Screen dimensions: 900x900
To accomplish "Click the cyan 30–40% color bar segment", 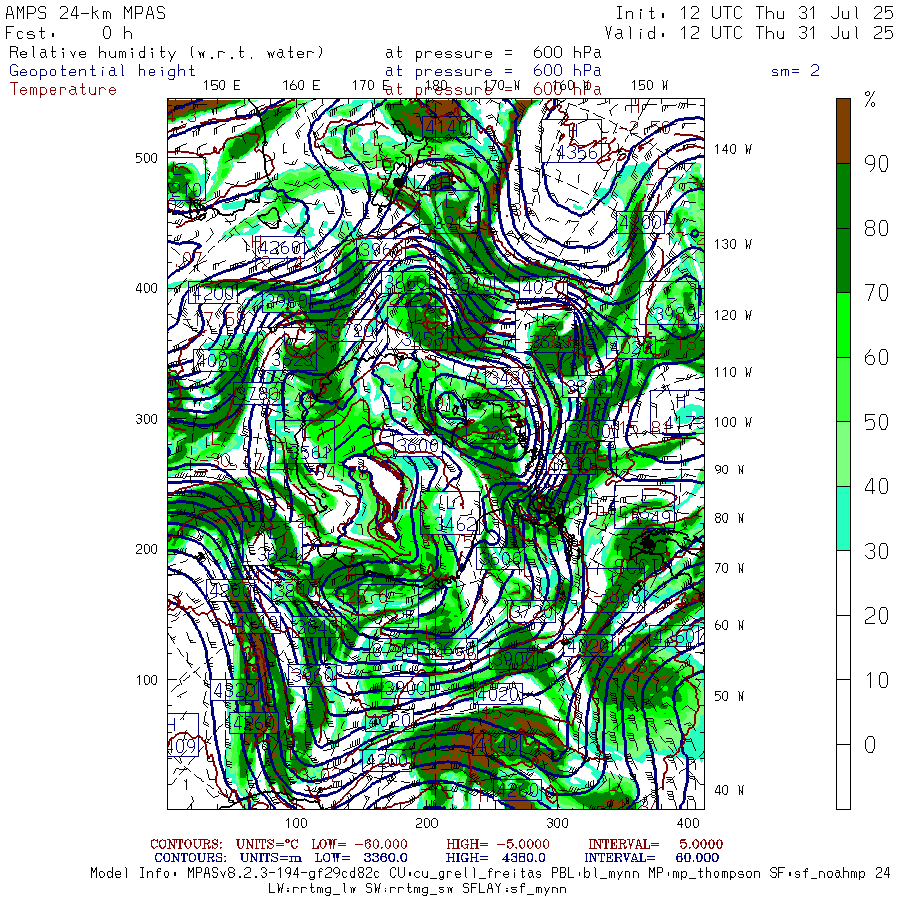I will (x=843, y=519).
